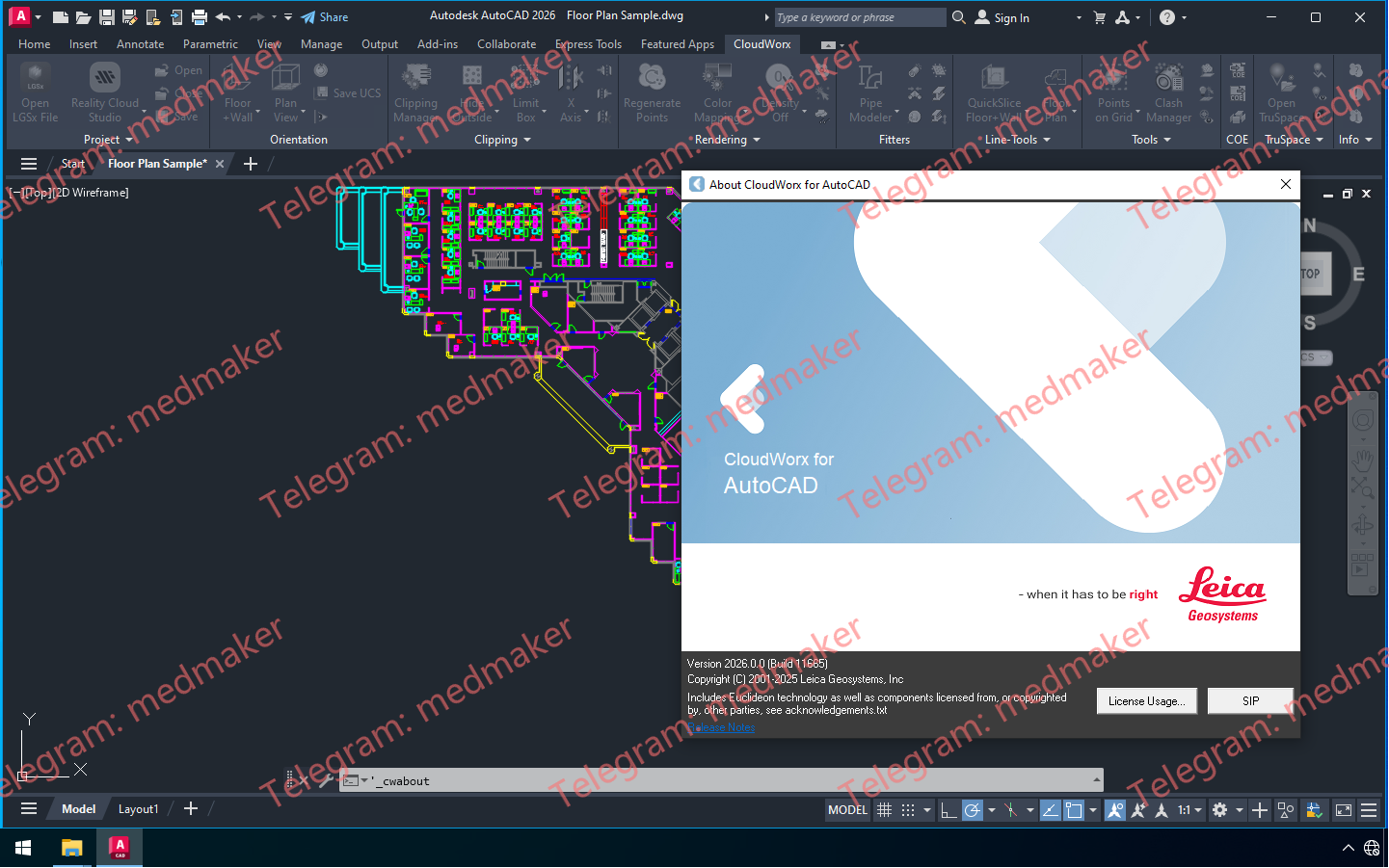Viewport: 1389px width, 868px height.
Task: Toggle ortho mode in status bar
Action: [948, 810]
